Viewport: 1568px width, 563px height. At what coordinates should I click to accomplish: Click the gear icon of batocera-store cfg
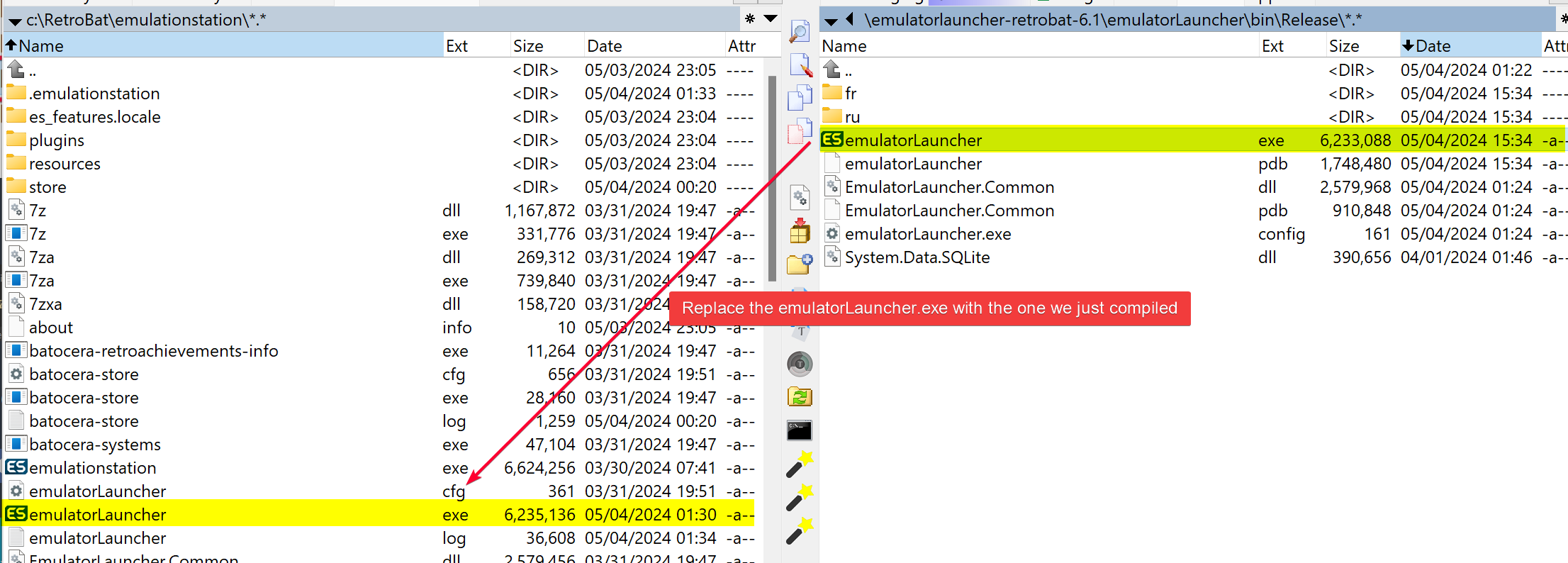[x=16, y=374]
